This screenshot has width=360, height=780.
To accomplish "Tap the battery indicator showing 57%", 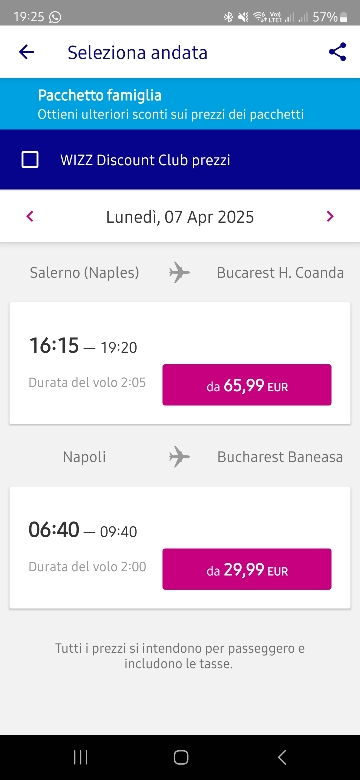I will click(x=330, y=17).
